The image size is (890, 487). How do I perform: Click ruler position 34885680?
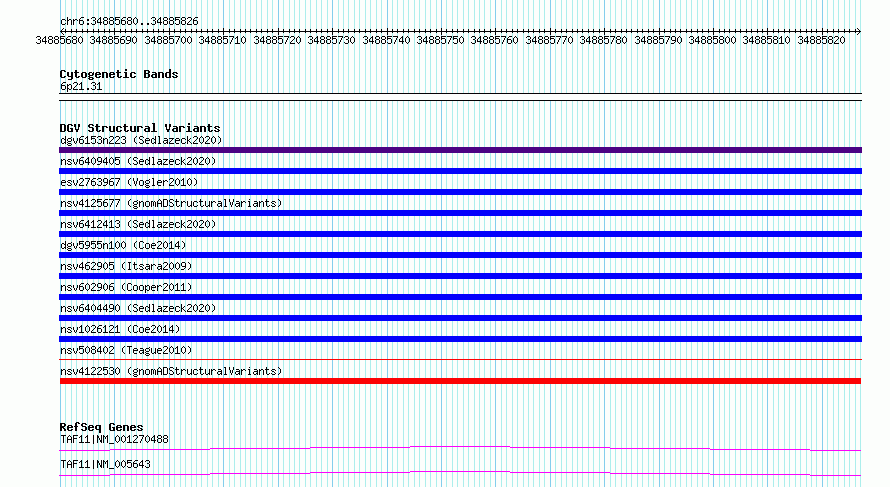coord(59,40)
